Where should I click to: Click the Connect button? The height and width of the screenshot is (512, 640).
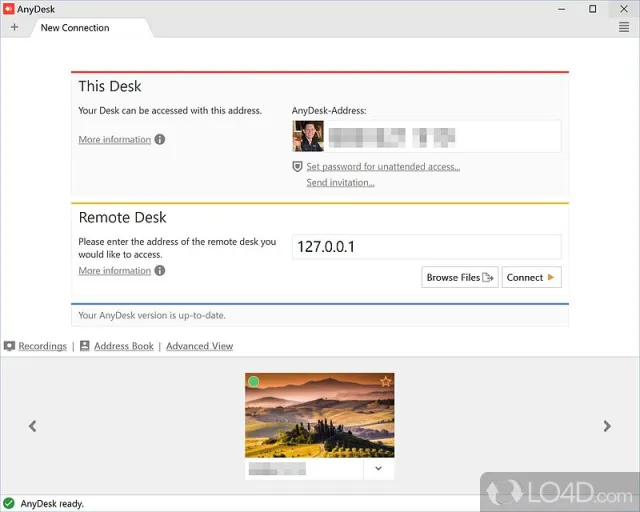tap(531, 277)
